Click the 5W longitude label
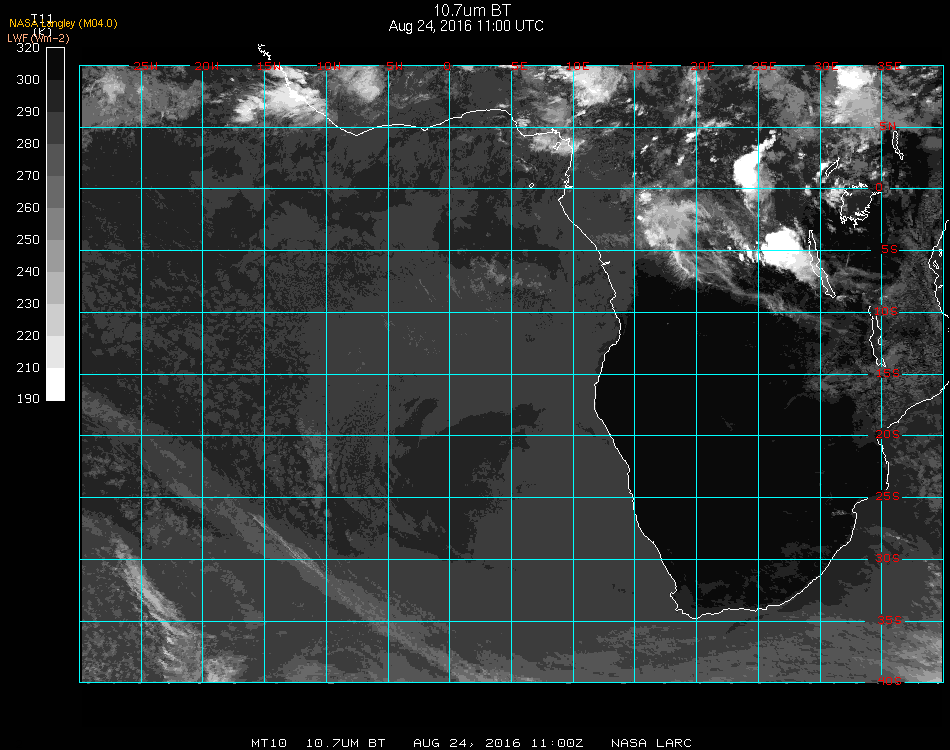Viewport: 950px width, 750px height. tap(394, 66)
